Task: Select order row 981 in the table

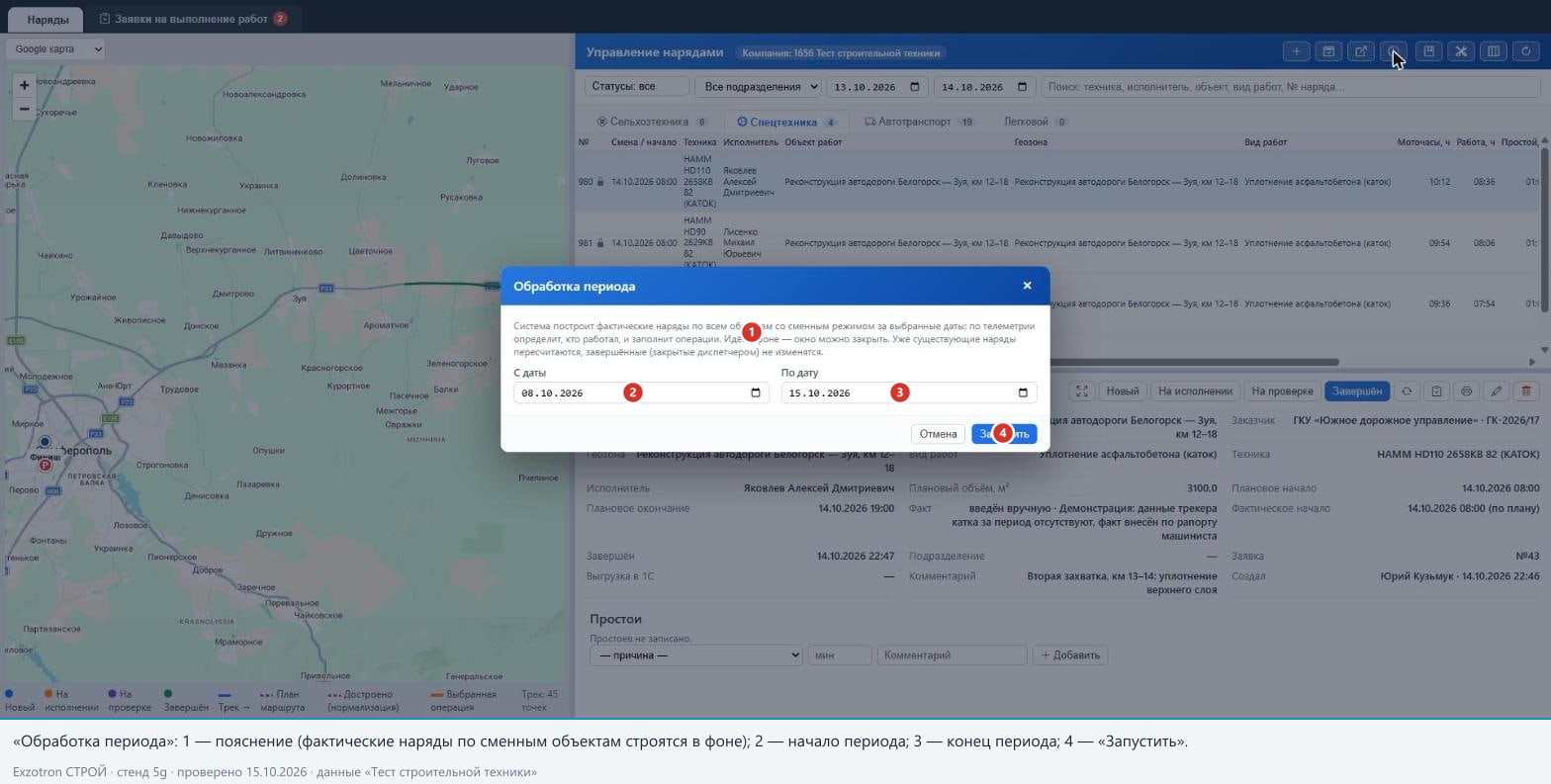Action: point(1056,243)
